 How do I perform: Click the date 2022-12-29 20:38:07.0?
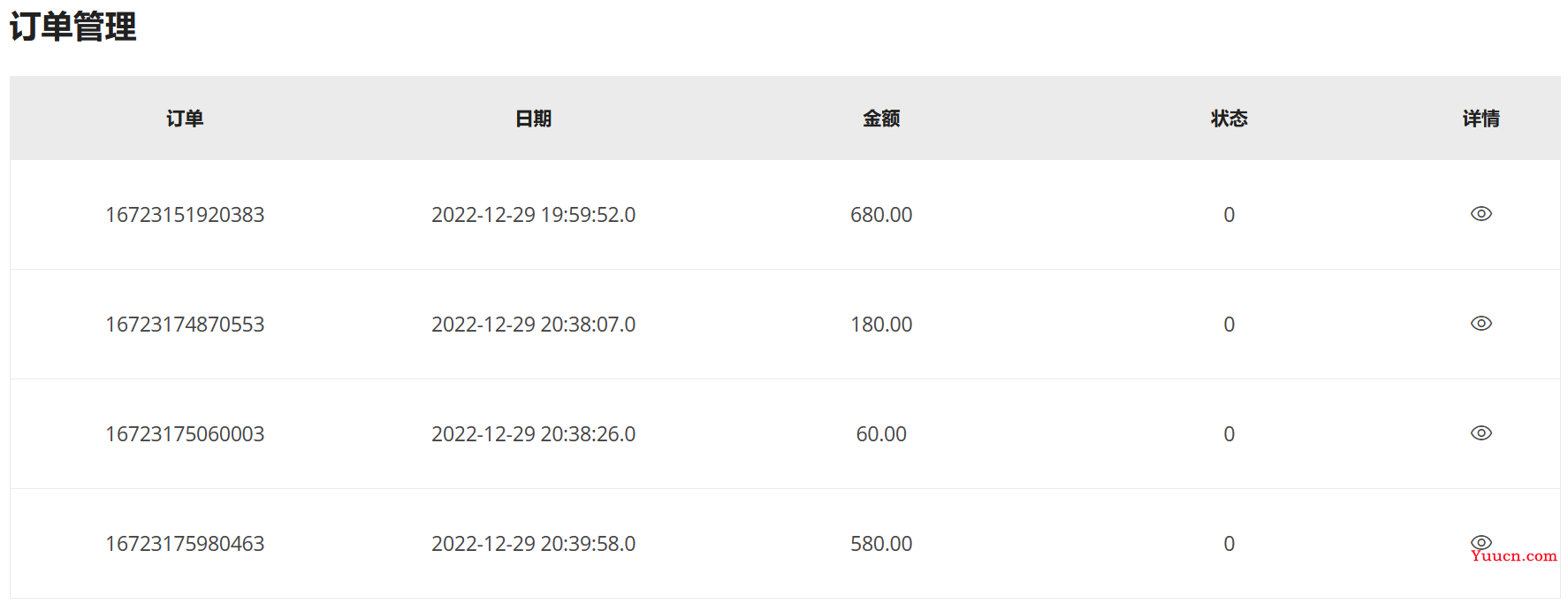pyautogui.click(x=533, y=325)
